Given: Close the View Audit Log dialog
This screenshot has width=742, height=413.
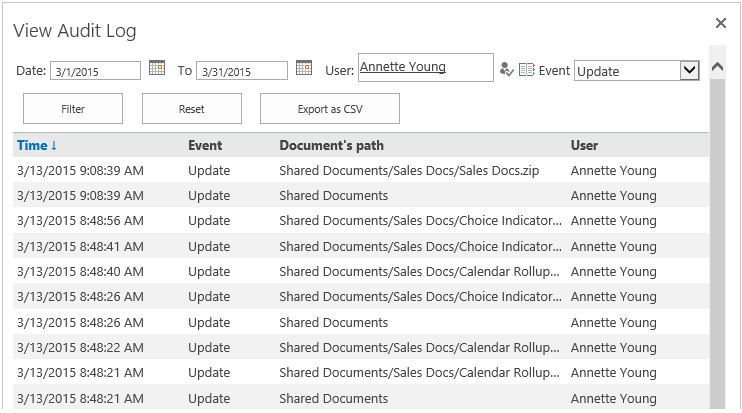Looking at the screenshot, I should (x=721, y=23).
